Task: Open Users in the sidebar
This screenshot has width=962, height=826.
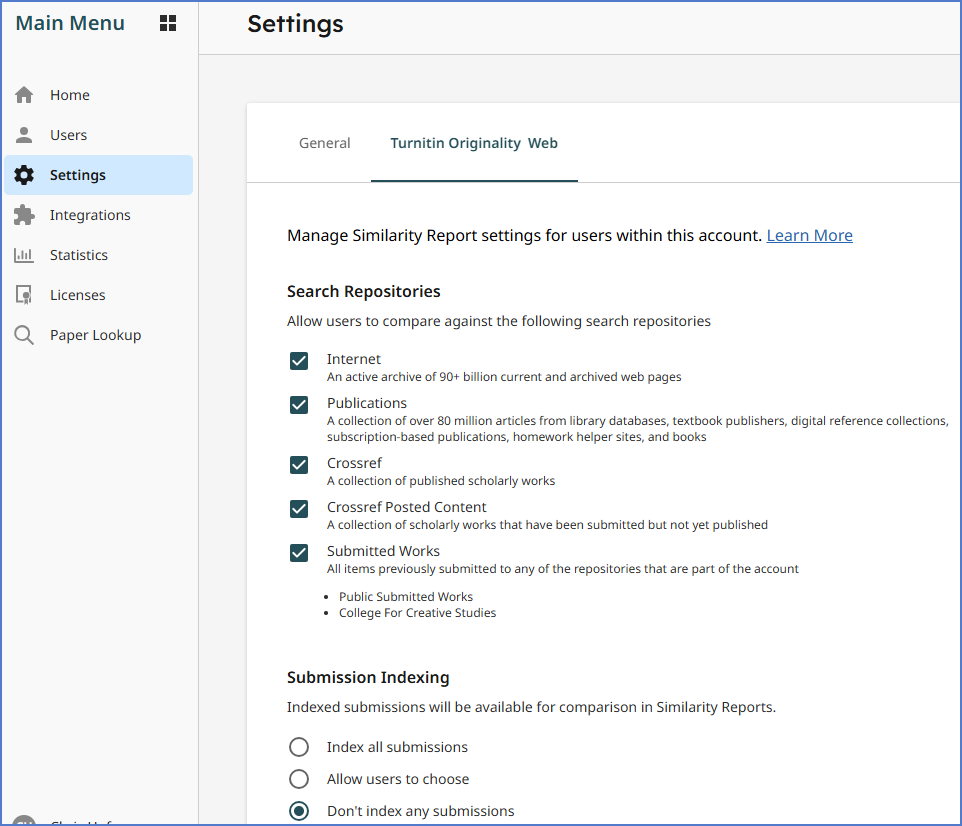Action: tap(99, 135)
